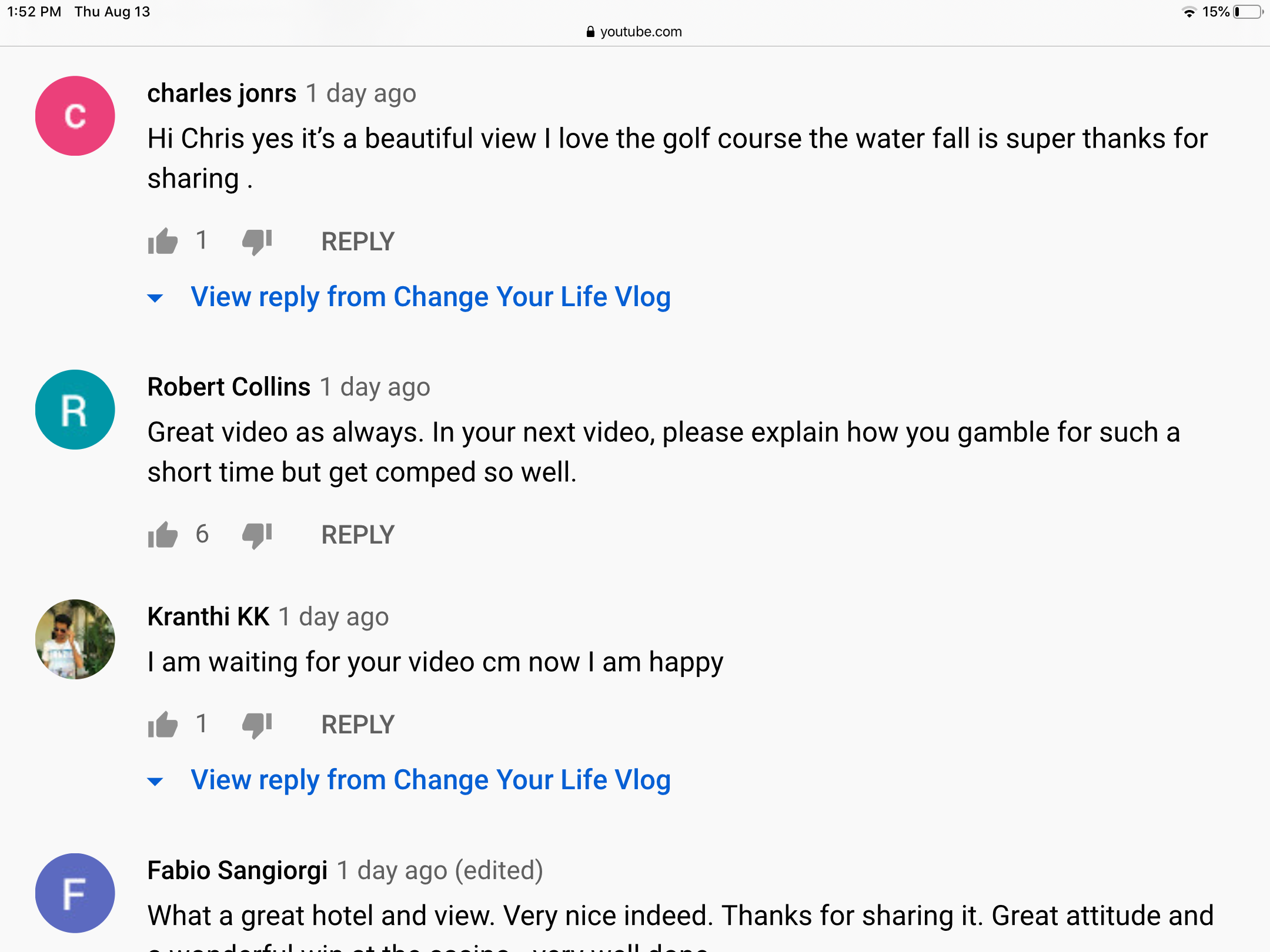
Task: Expand reply arrow under charles jonrs' comment
Action: pyautogui.click(x=155, y=298)
